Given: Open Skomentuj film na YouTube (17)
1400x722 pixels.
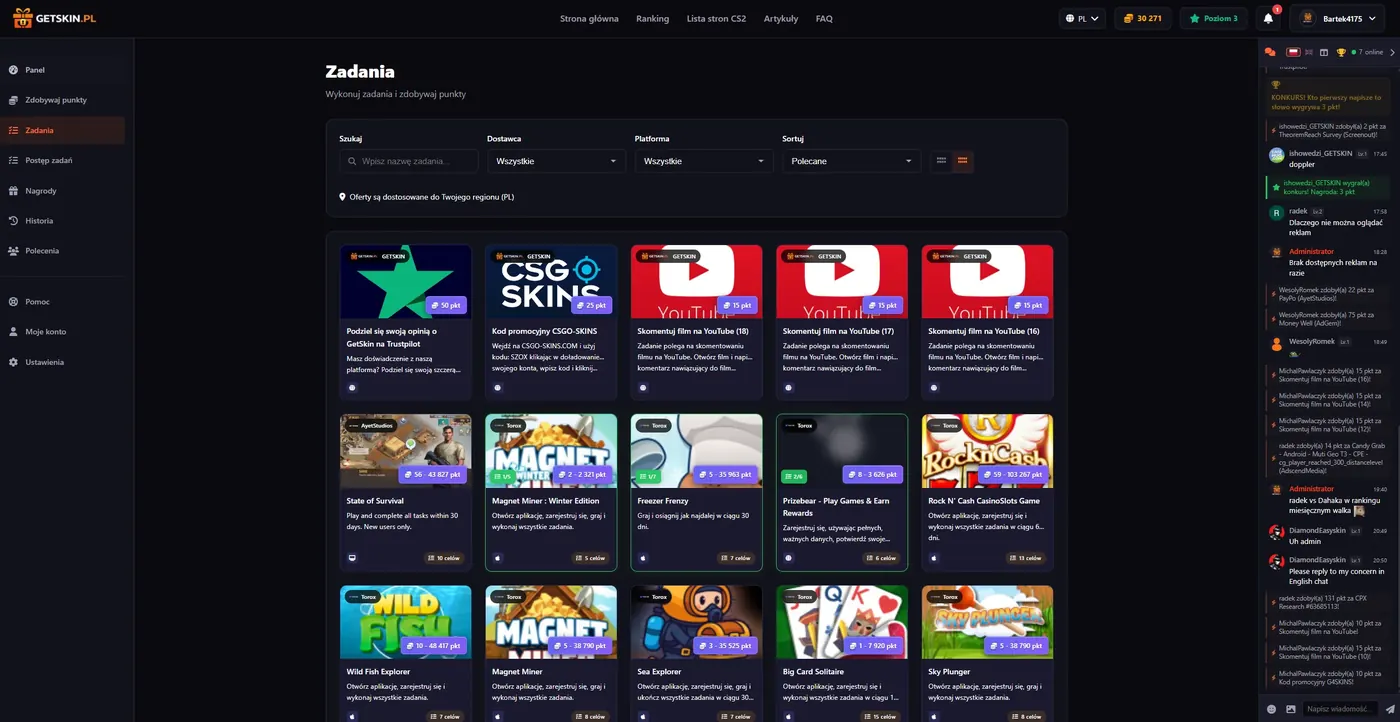Looking at the screenshot, I should (x=842, y=322).
